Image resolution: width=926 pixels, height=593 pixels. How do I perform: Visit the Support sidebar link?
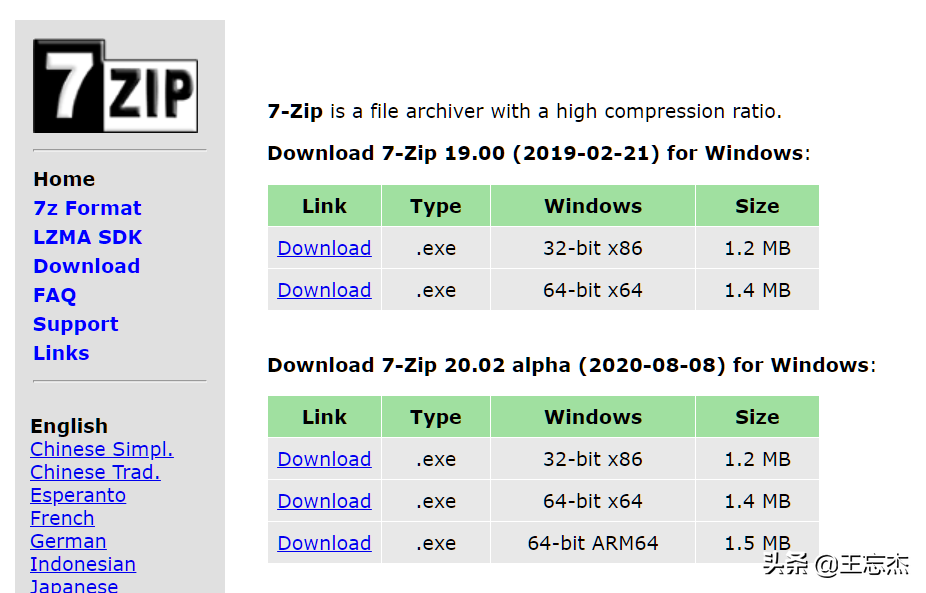pos(76,324)
